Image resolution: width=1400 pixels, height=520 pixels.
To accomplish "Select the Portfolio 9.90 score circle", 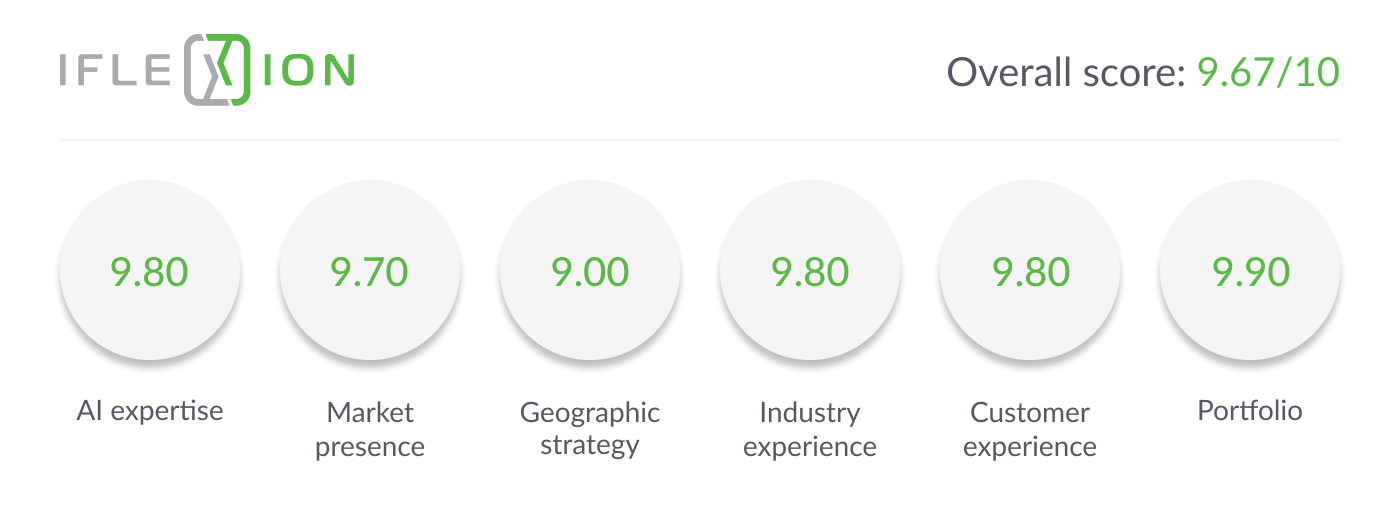I will point(1250,272).
